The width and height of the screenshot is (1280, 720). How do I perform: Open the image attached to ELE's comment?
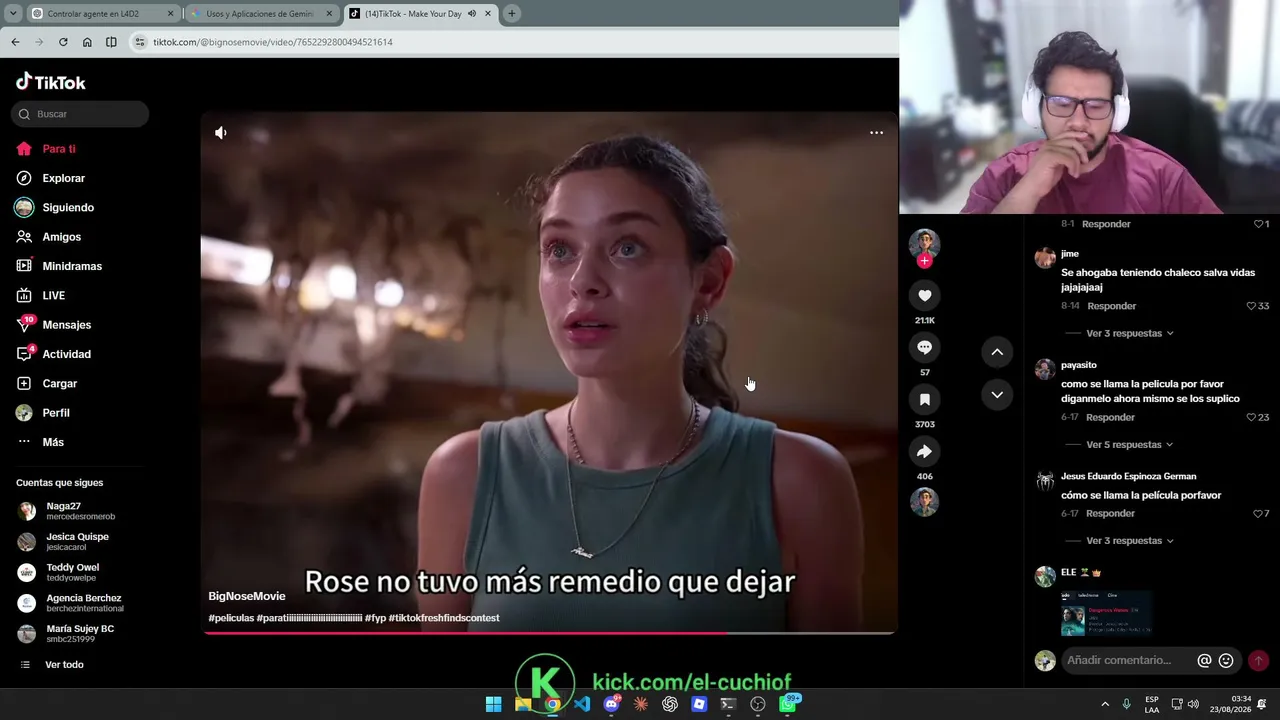tap(1106, 613)
